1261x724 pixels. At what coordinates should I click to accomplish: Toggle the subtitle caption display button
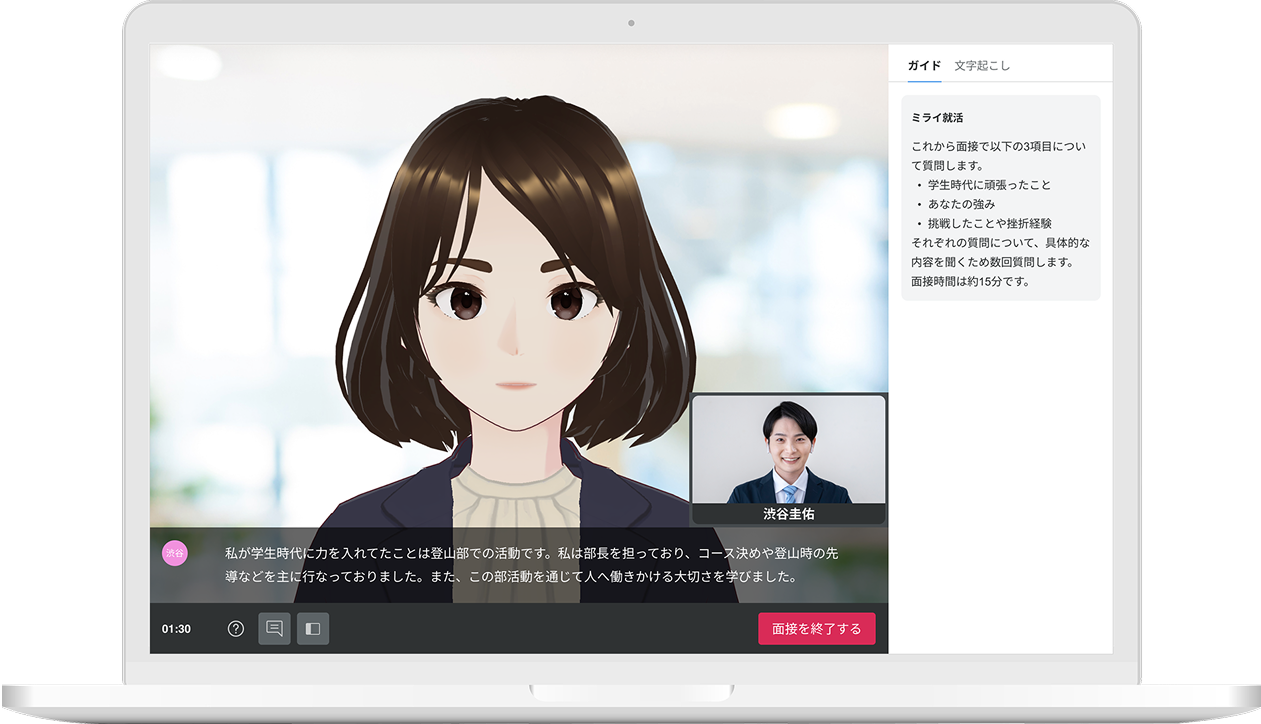click(274, 629)
